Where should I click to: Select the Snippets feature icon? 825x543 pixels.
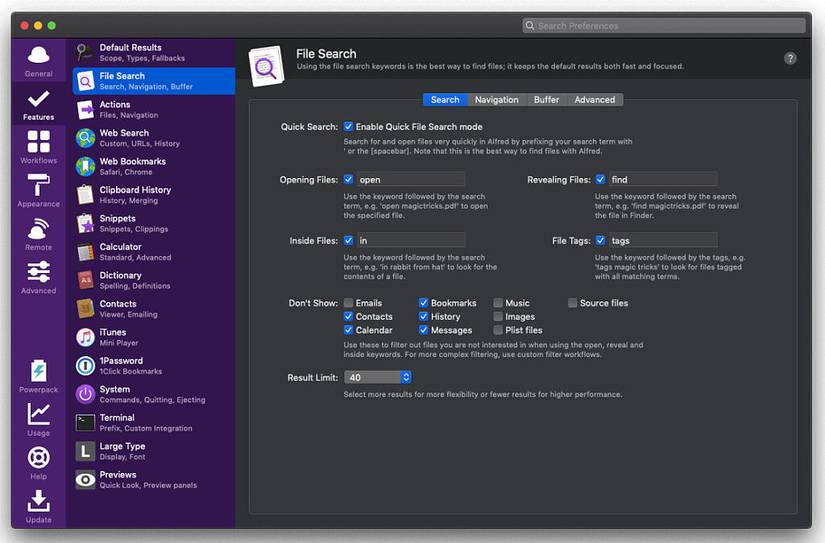(85, 223)
